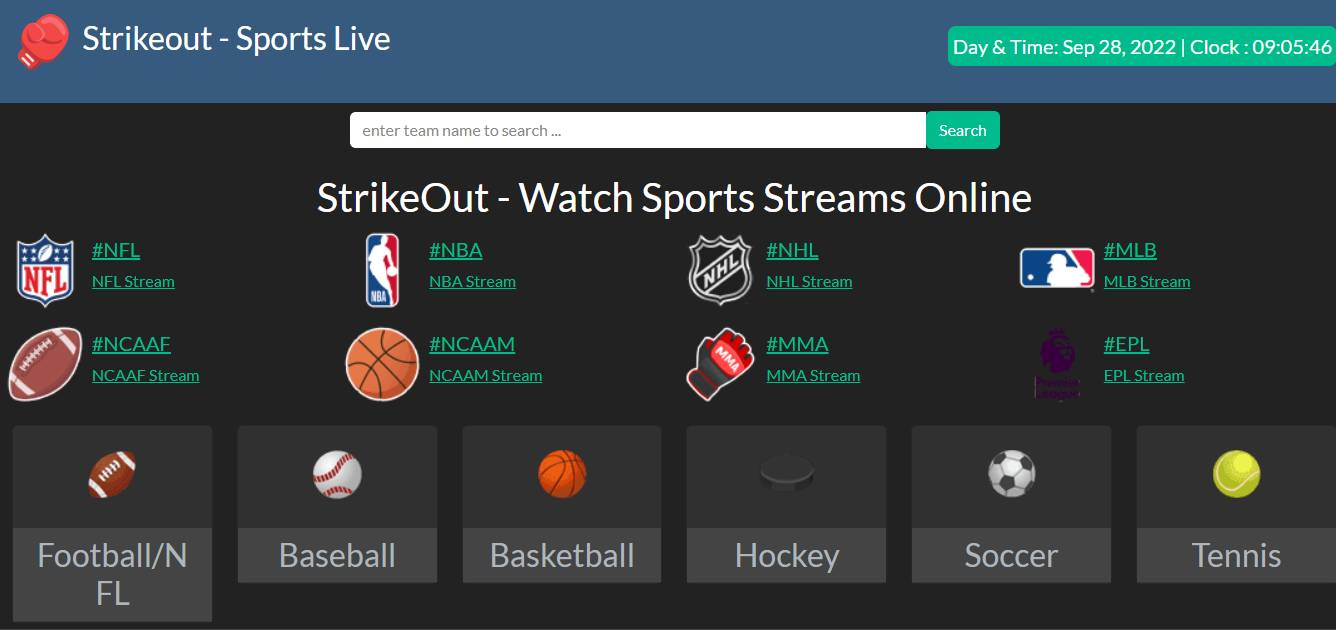The width and height of the screenshot is (1336, 630).
Task: Open the #NCAAF link
Action: pyautogui.click(x=131, y=344)
